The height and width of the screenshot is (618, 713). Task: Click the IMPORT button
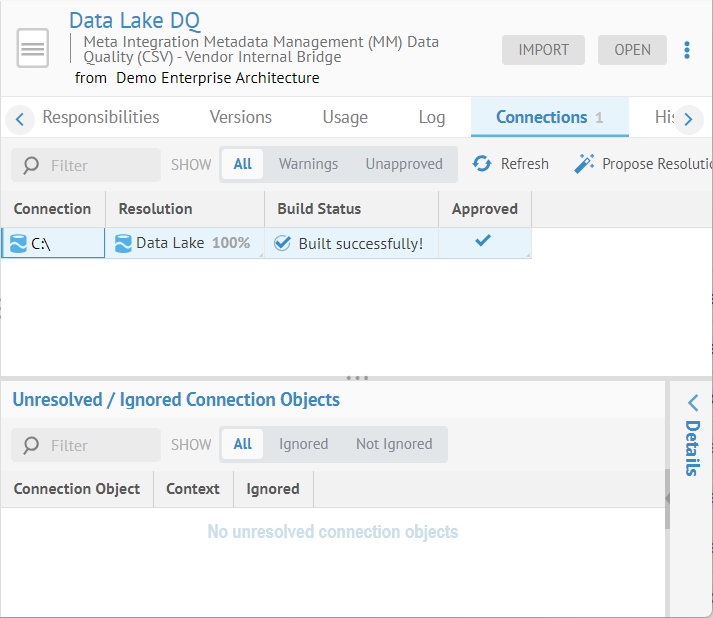click(x=543, y=50)
